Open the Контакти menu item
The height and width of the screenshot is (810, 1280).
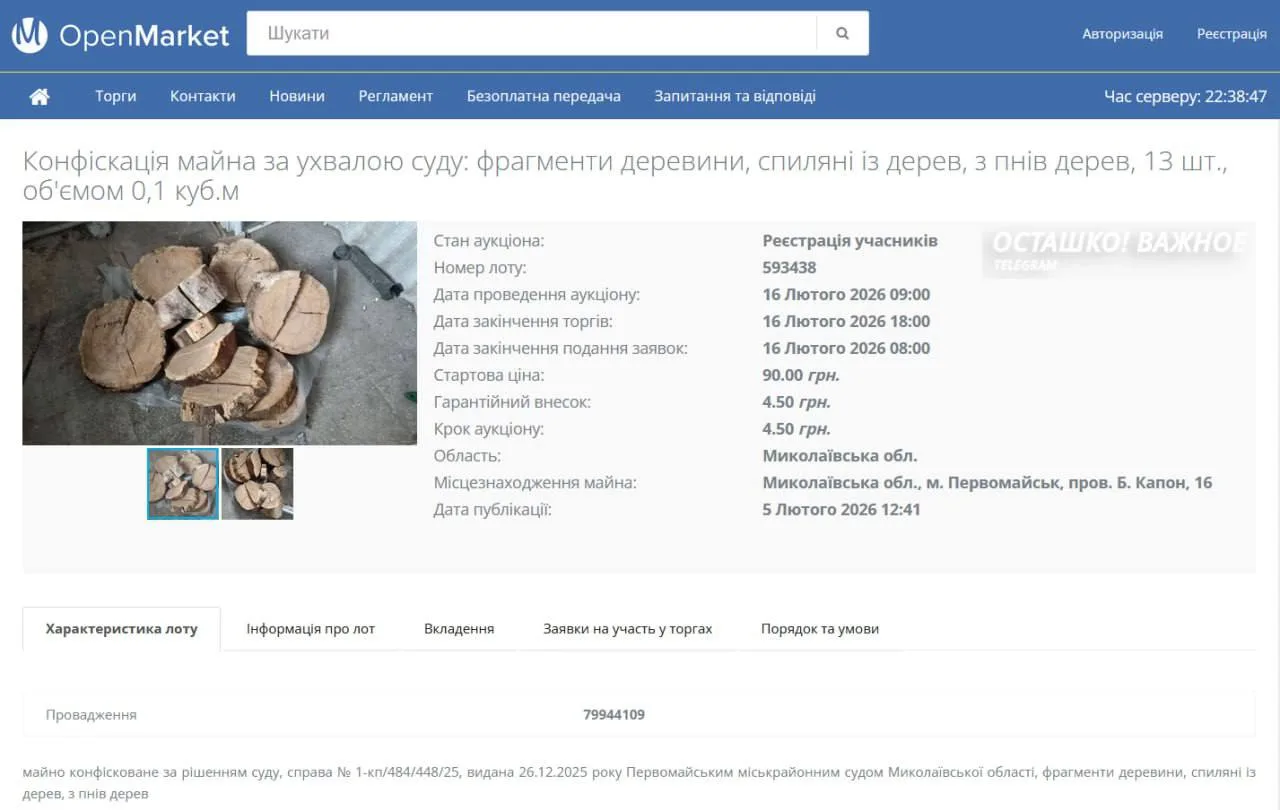(202, 96)
